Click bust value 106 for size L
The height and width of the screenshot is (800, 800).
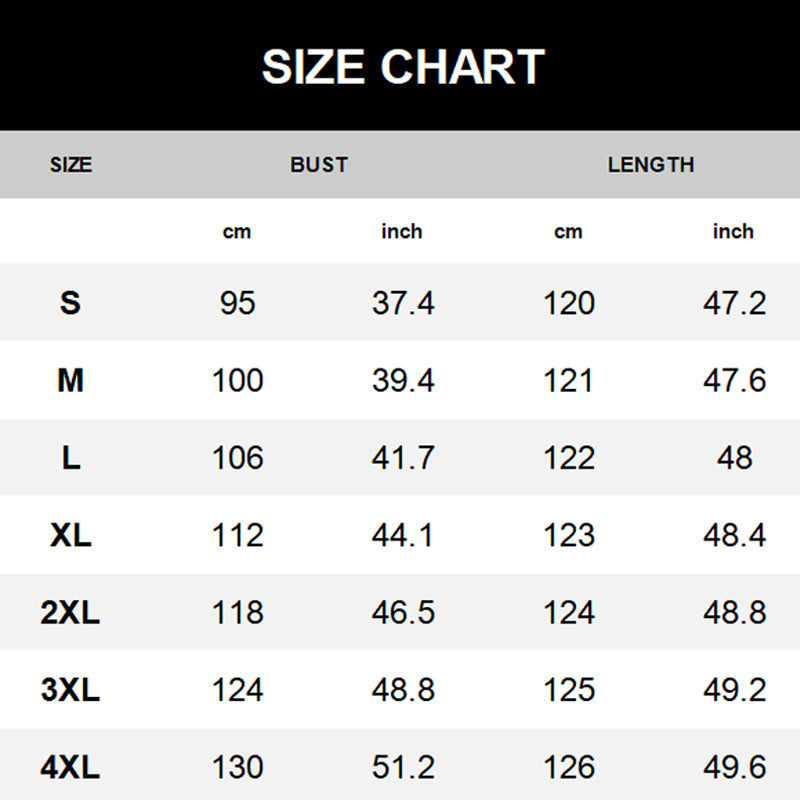(238, 458)
